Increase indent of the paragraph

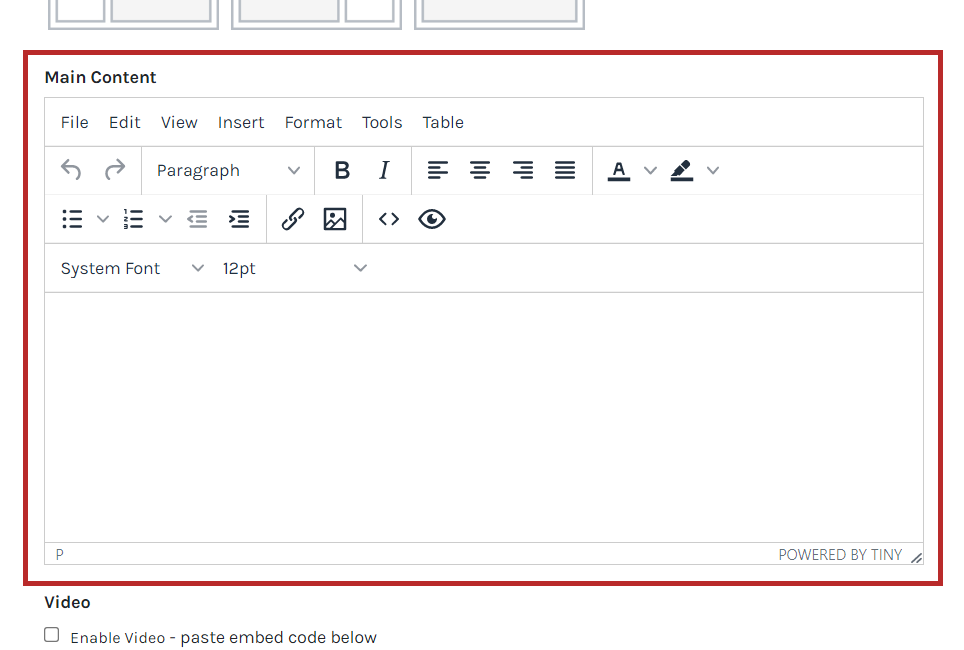239,220
